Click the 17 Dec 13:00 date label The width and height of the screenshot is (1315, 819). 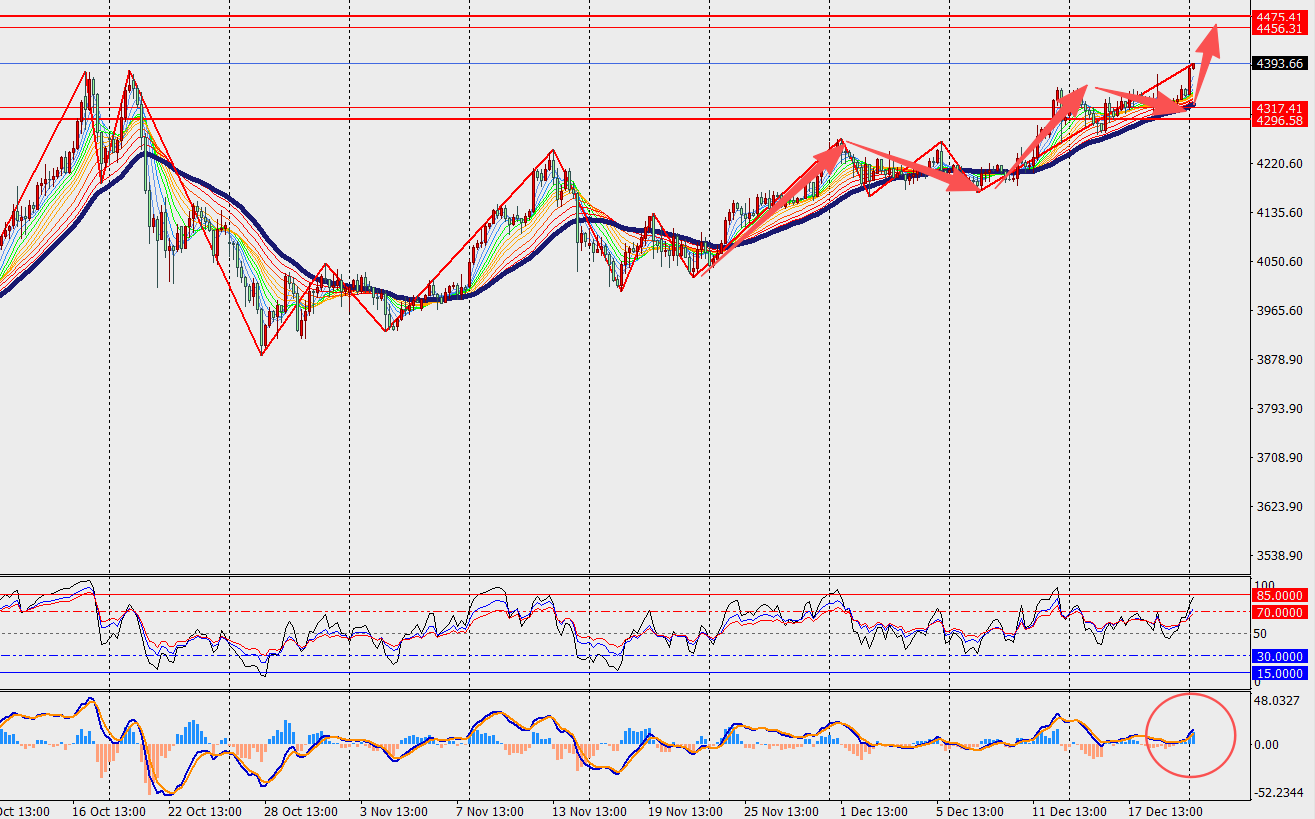pyautogui.click(x=1165, y=811)
